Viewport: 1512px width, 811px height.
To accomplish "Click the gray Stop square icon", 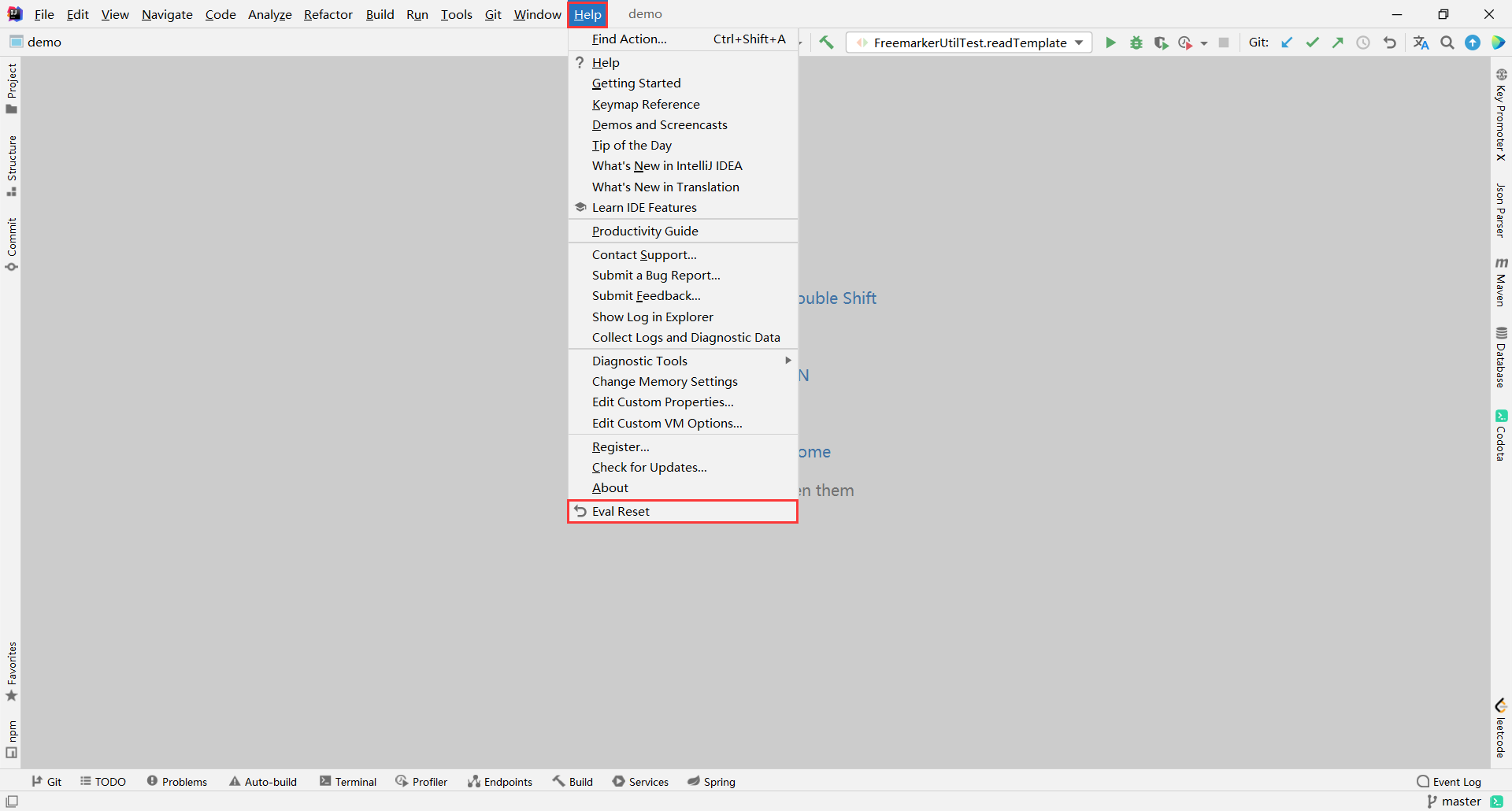I will pos(1223,43).
